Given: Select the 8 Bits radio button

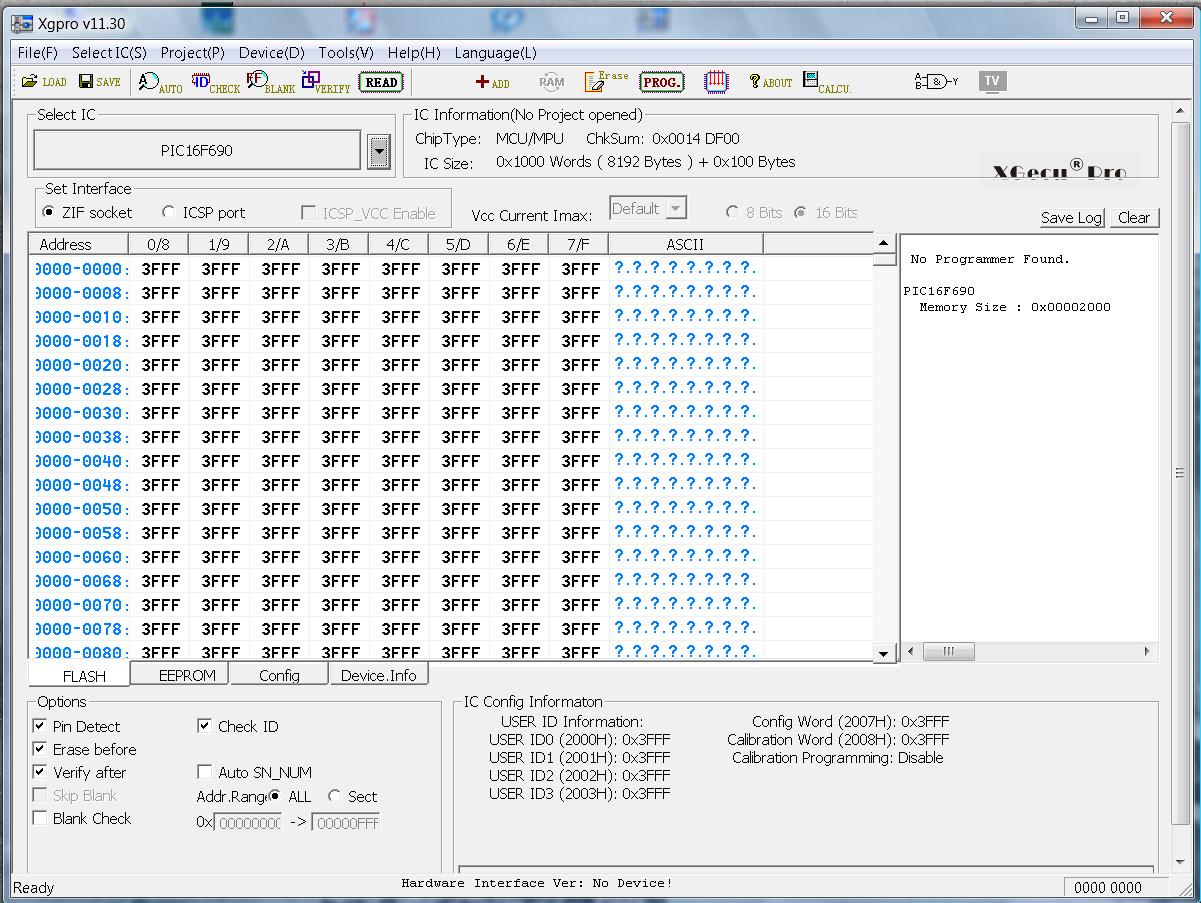Looking at the screenshot, I should point(732,212).
